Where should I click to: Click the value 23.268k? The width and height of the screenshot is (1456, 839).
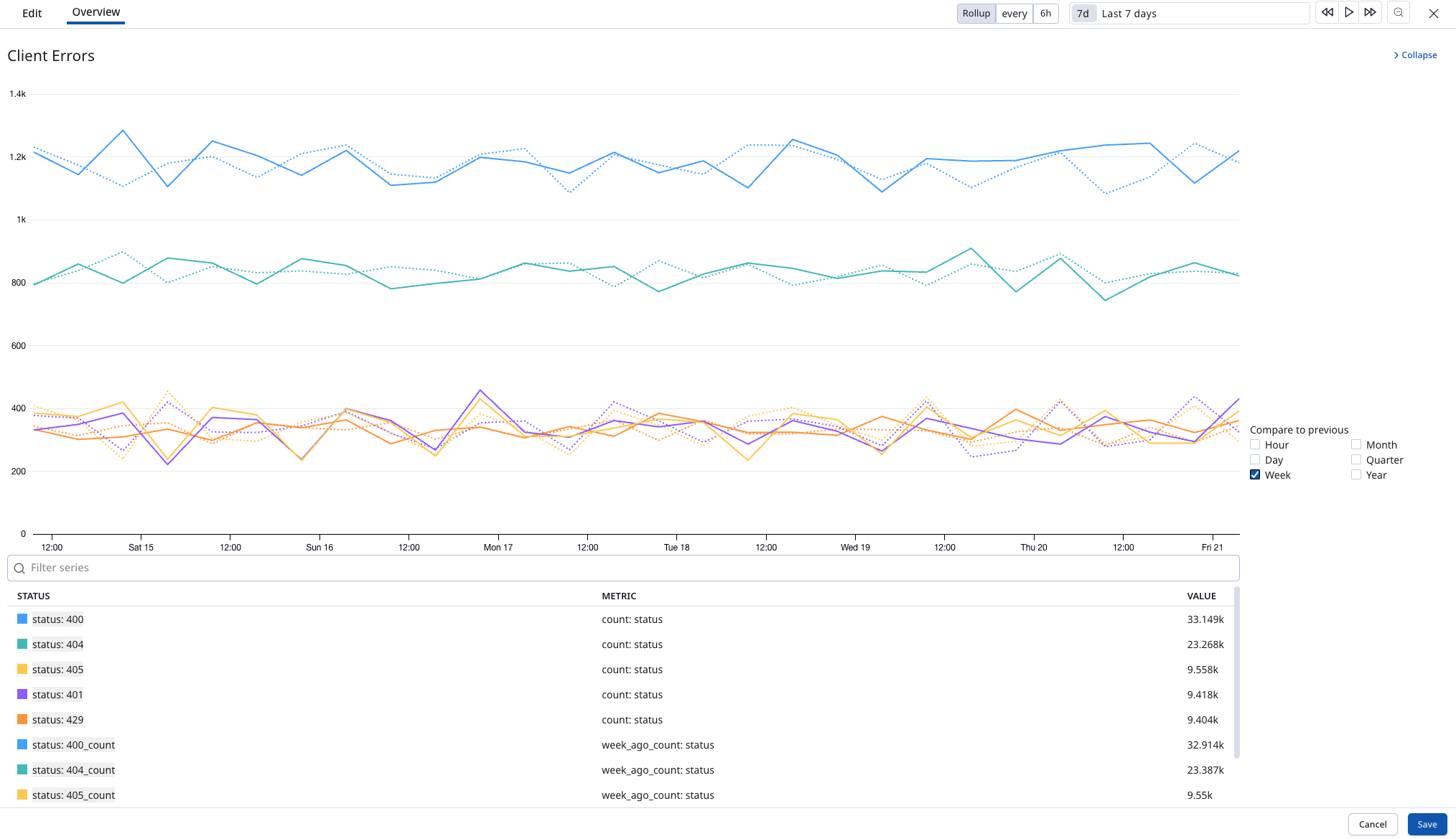(x=1205, y=645)
